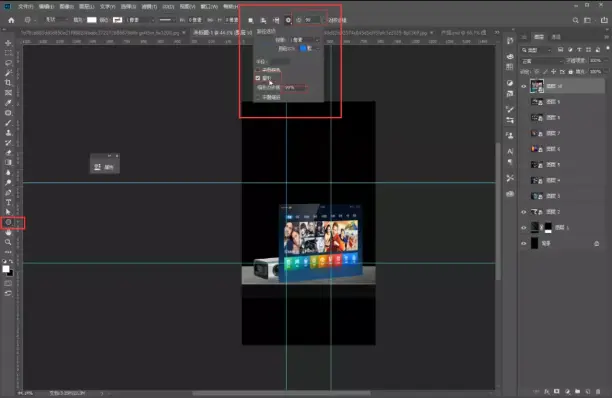Open the 文件 menu

click(26, 7)
